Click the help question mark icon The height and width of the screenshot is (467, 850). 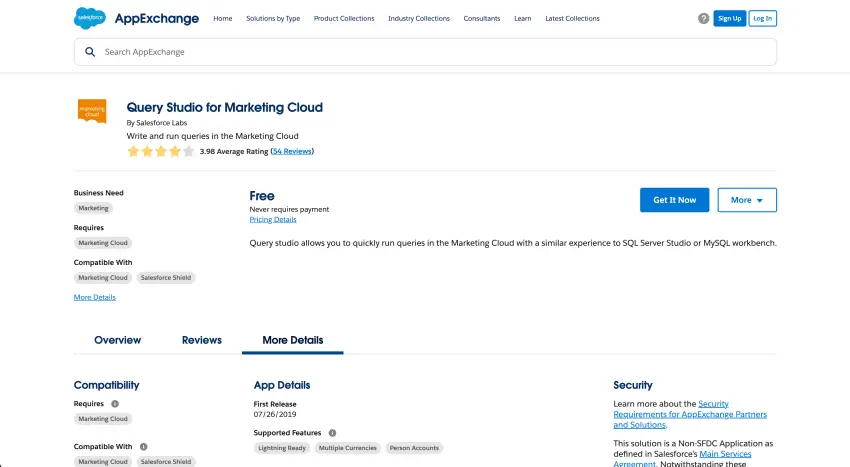703,18
